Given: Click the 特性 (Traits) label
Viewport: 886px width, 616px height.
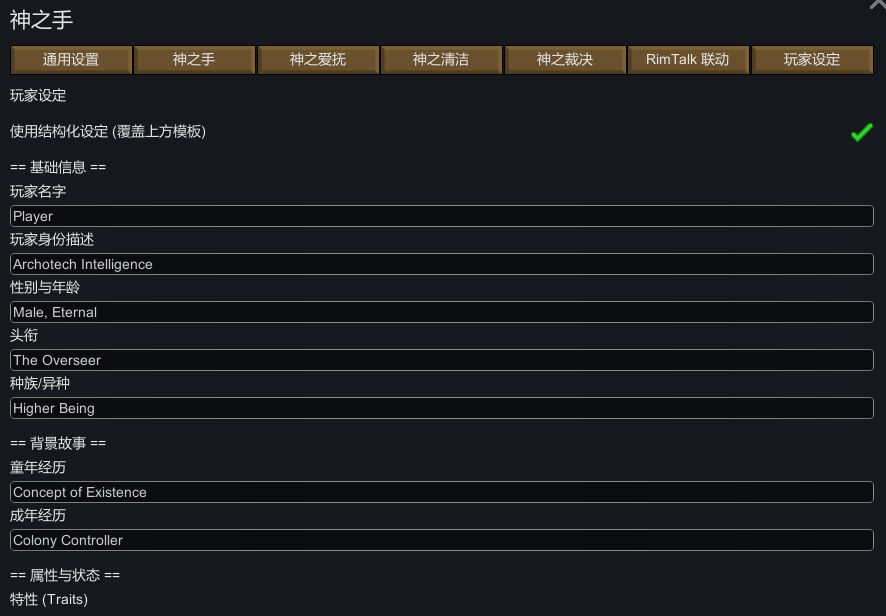Looking at the screenshot, I should [49, 599].
